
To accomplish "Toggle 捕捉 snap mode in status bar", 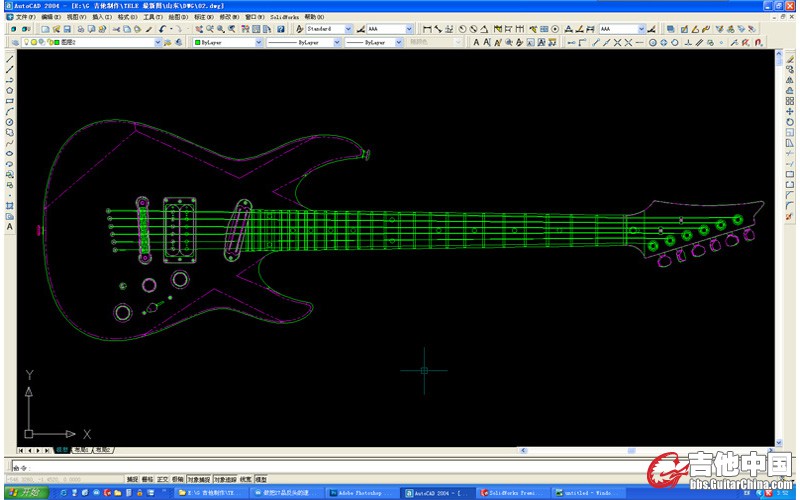I will [x=132, y=479].
